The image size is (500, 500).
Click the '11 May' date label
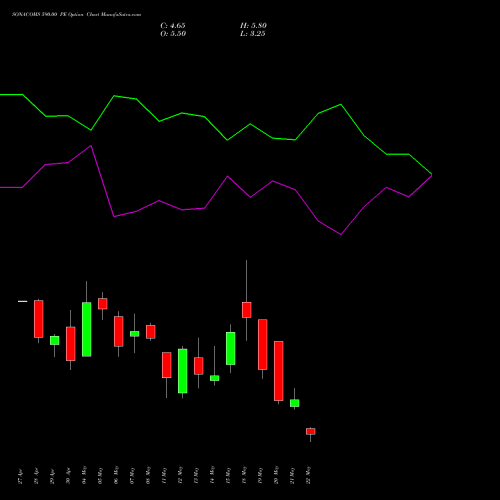(x=165, y=475)
